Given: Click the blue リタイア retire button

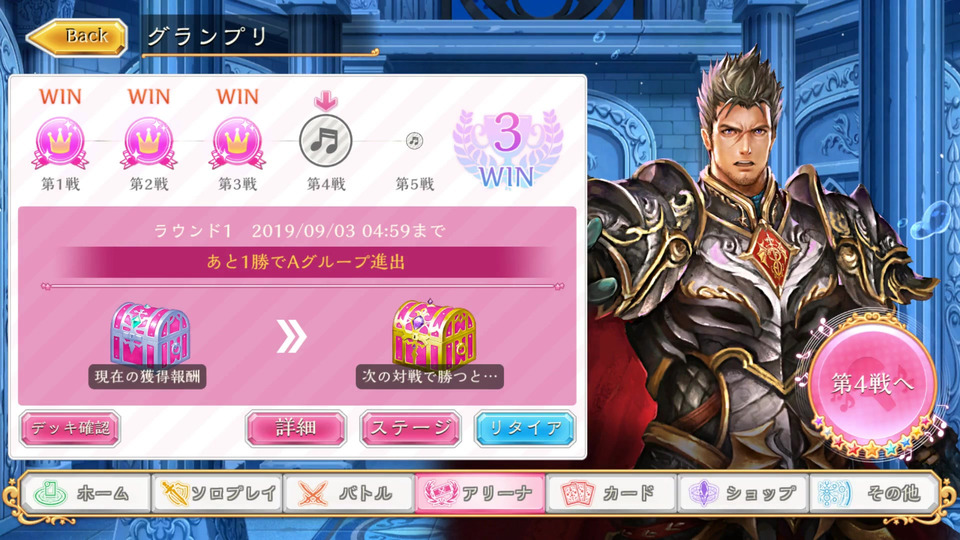Looking at the screenshot, I should [x=525, y=428].
